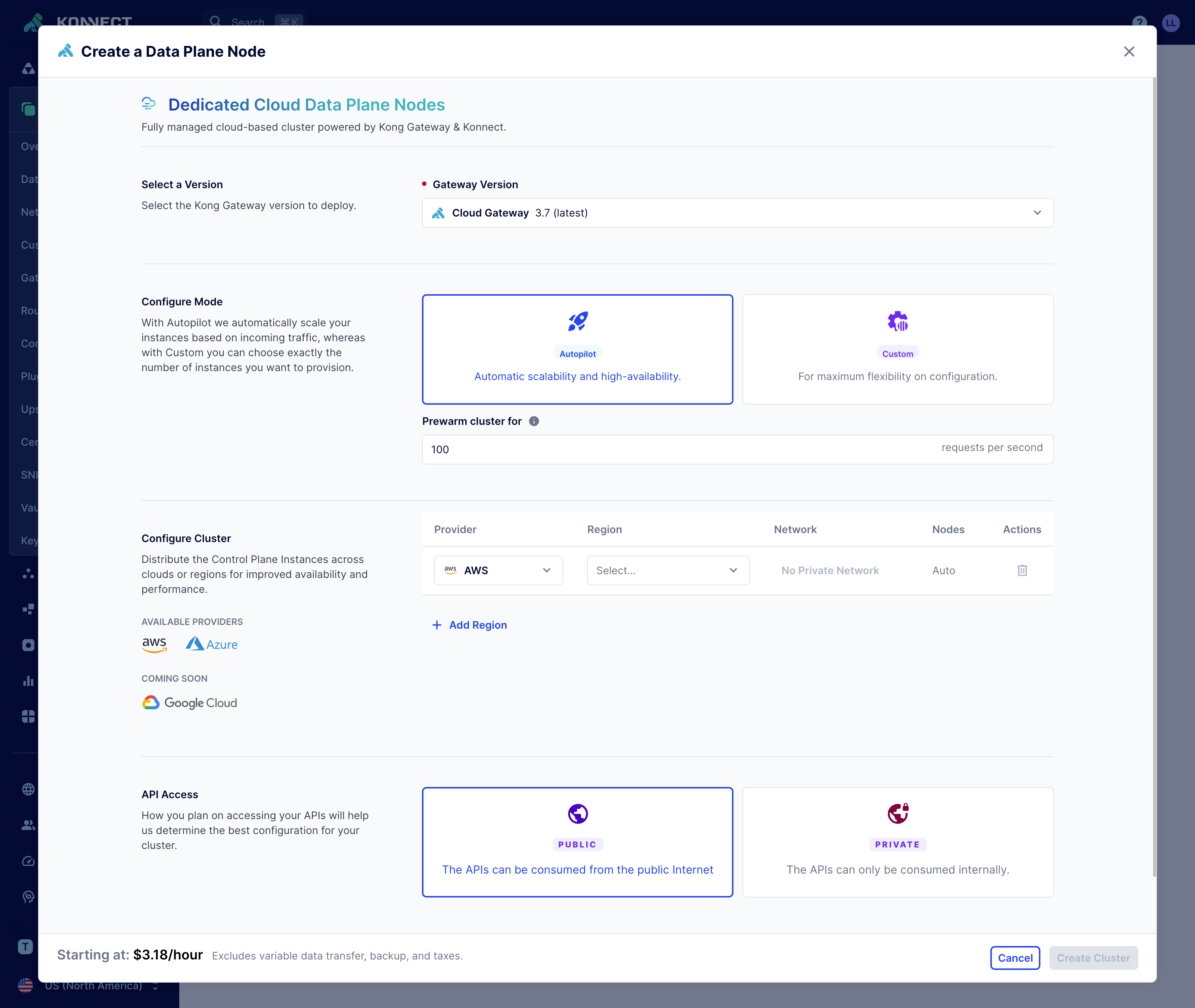This screenshot has width=1195, height=1008.
Task: Click the Custom gear icon
Action: (897, 321)
